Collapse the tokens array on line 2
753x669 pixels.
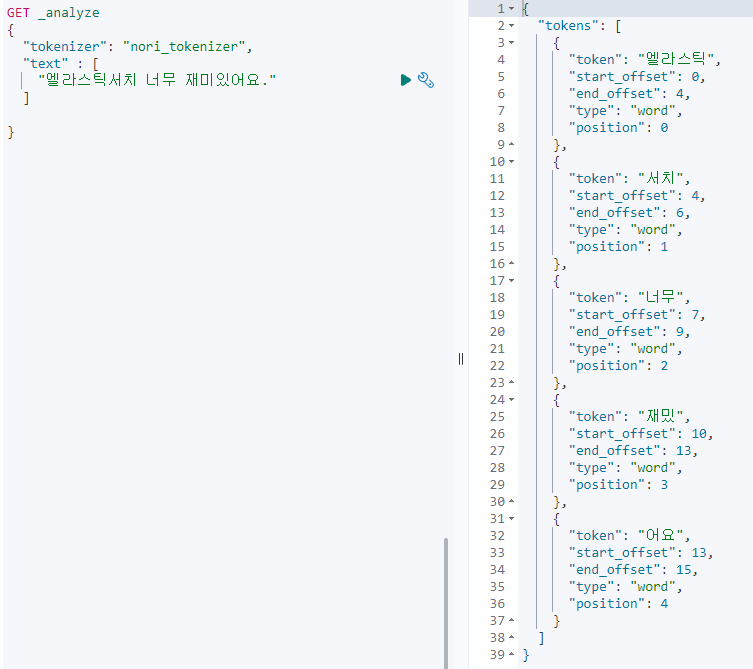pos(512,25)
